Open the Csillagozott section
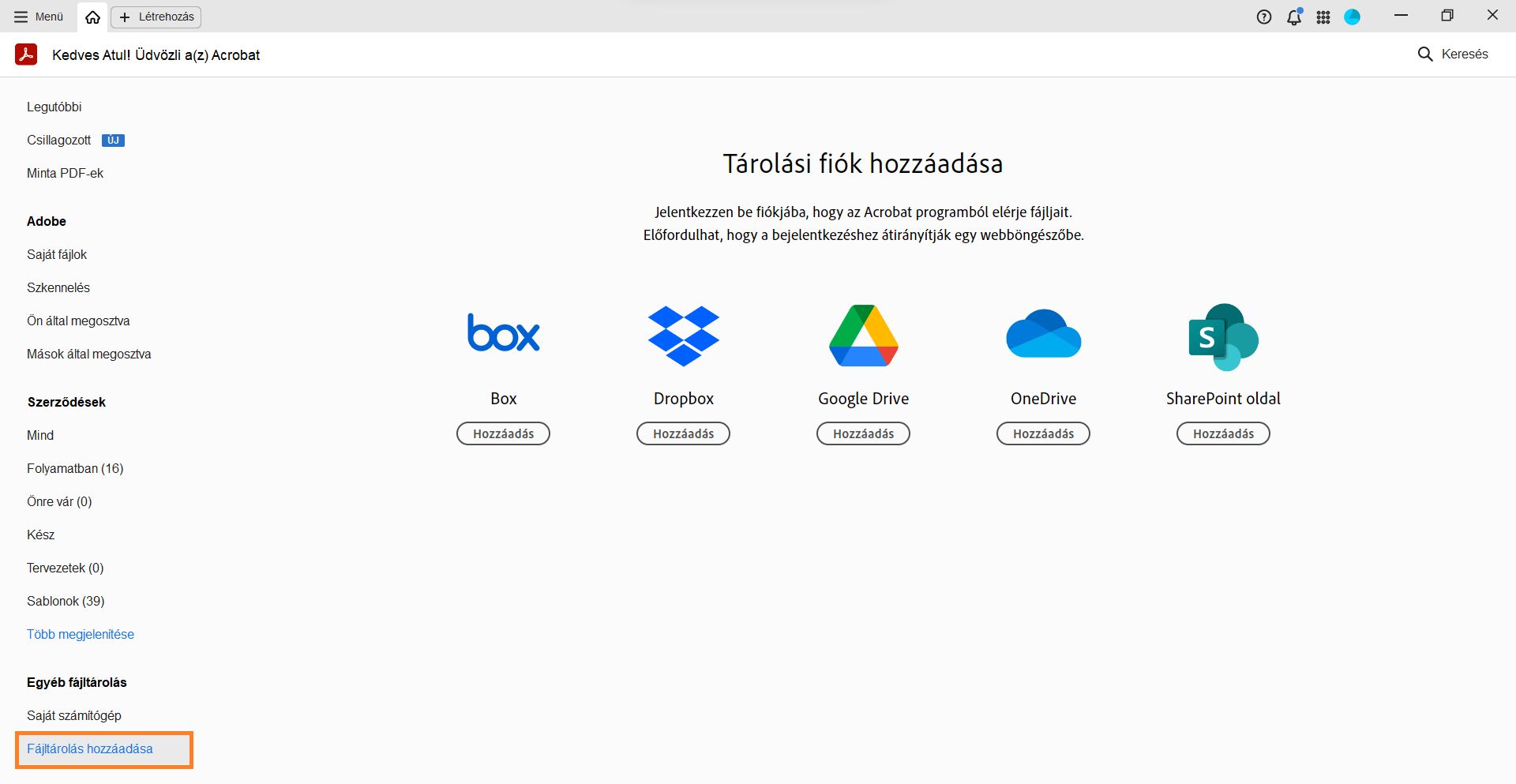Screen dimensions: 1516x784 pos(59,140)
